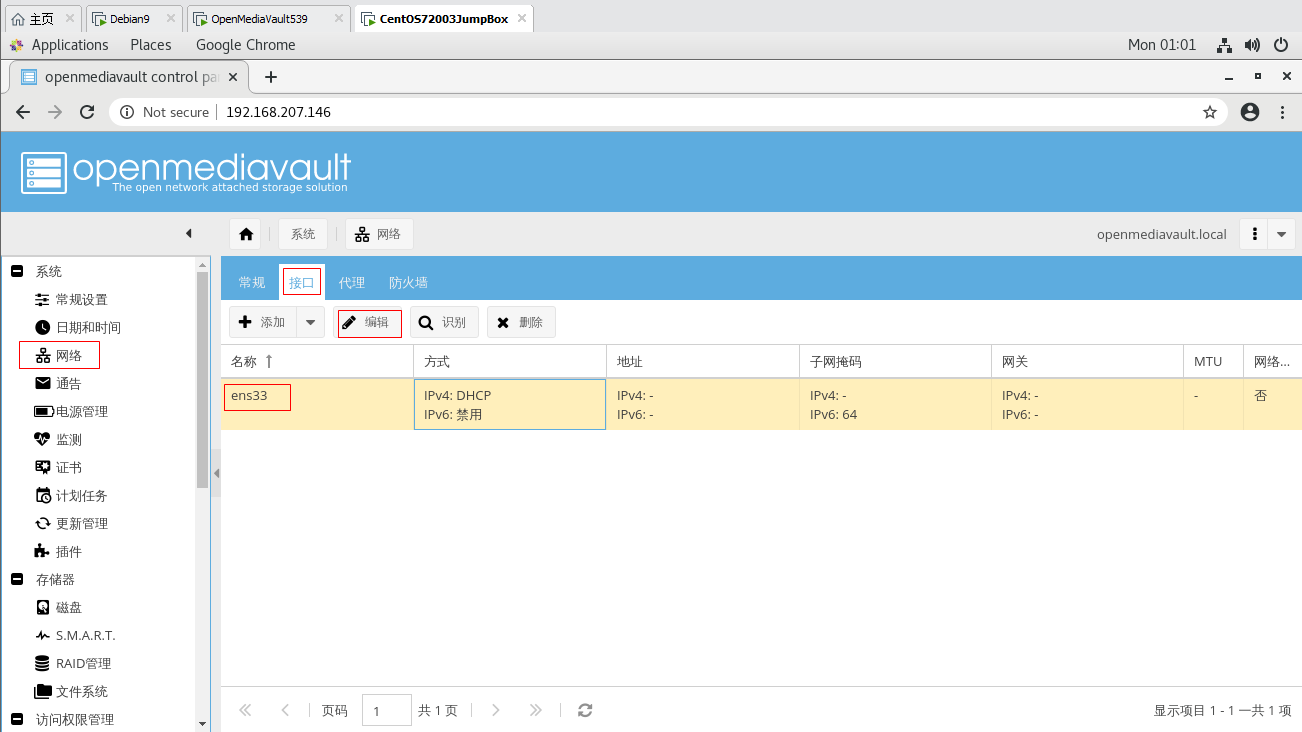Switch to the Debian9 VM tab
Viewport: 1302px width, 732px height.
[x=134, y=18]
